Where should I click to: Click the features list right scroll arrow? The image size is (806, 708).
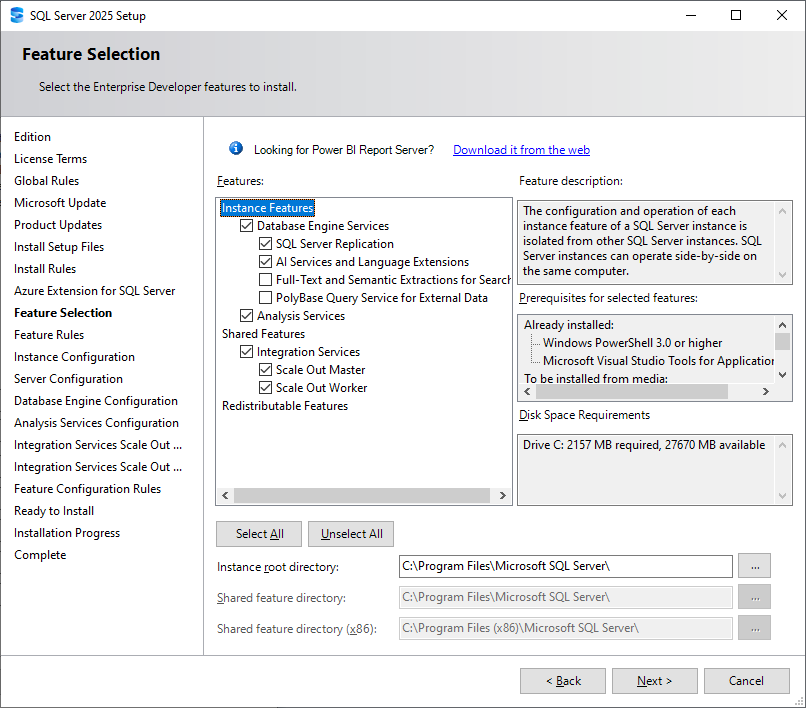pyautogui.click(x=503, y=495)
